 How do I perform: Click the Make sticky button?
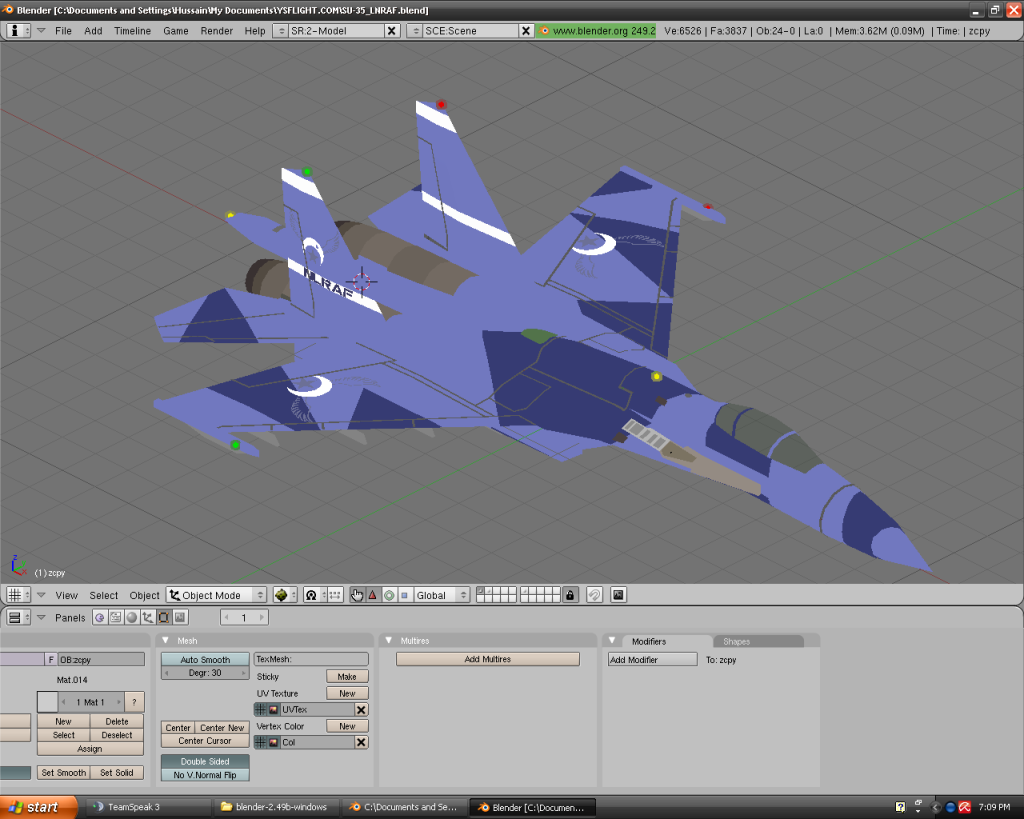[347, 677]
